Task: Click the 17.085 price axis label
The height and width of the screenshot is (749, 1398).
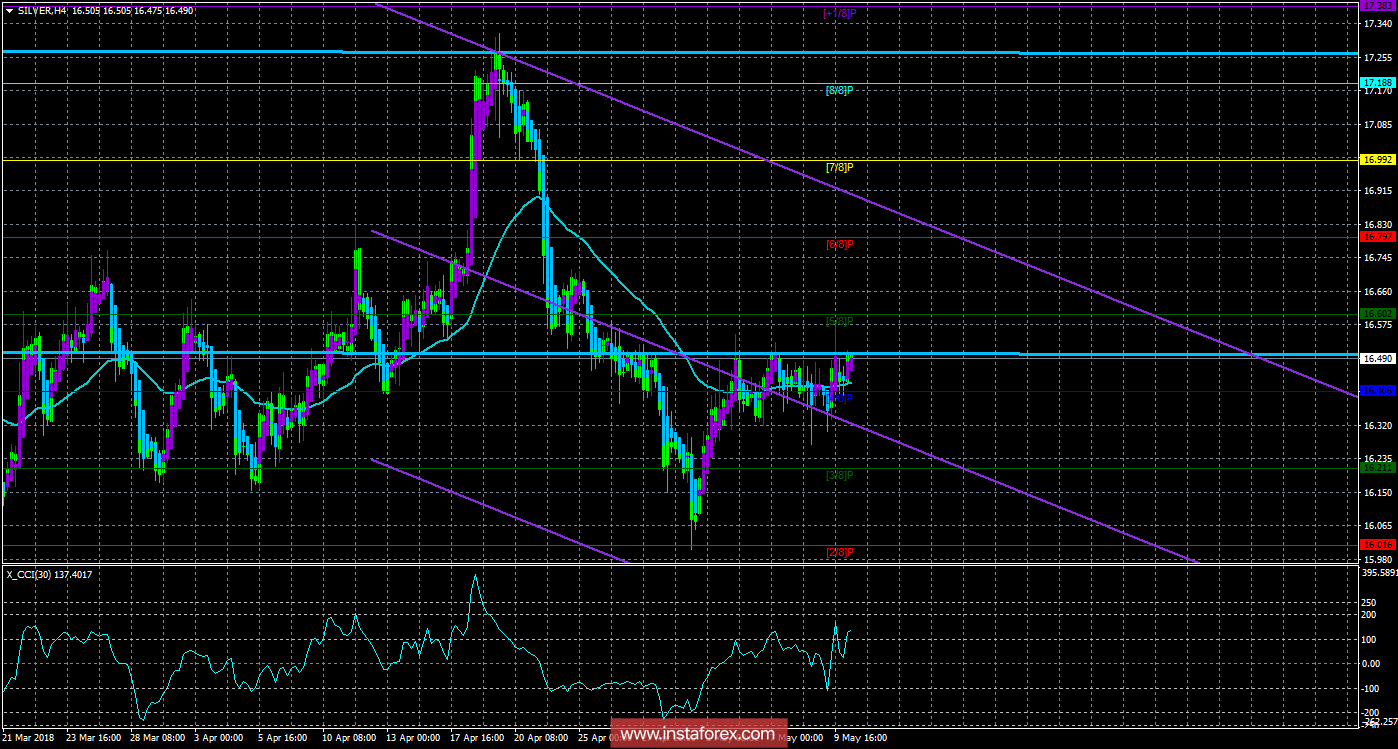Action: click(x=1376, y=124)
